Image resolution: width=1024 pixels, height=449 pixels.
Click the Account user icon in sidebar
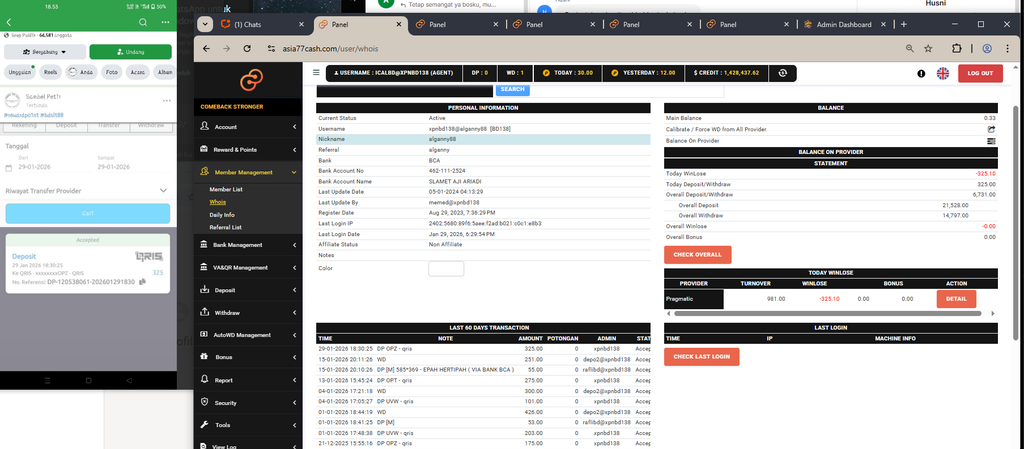[204, 127]
